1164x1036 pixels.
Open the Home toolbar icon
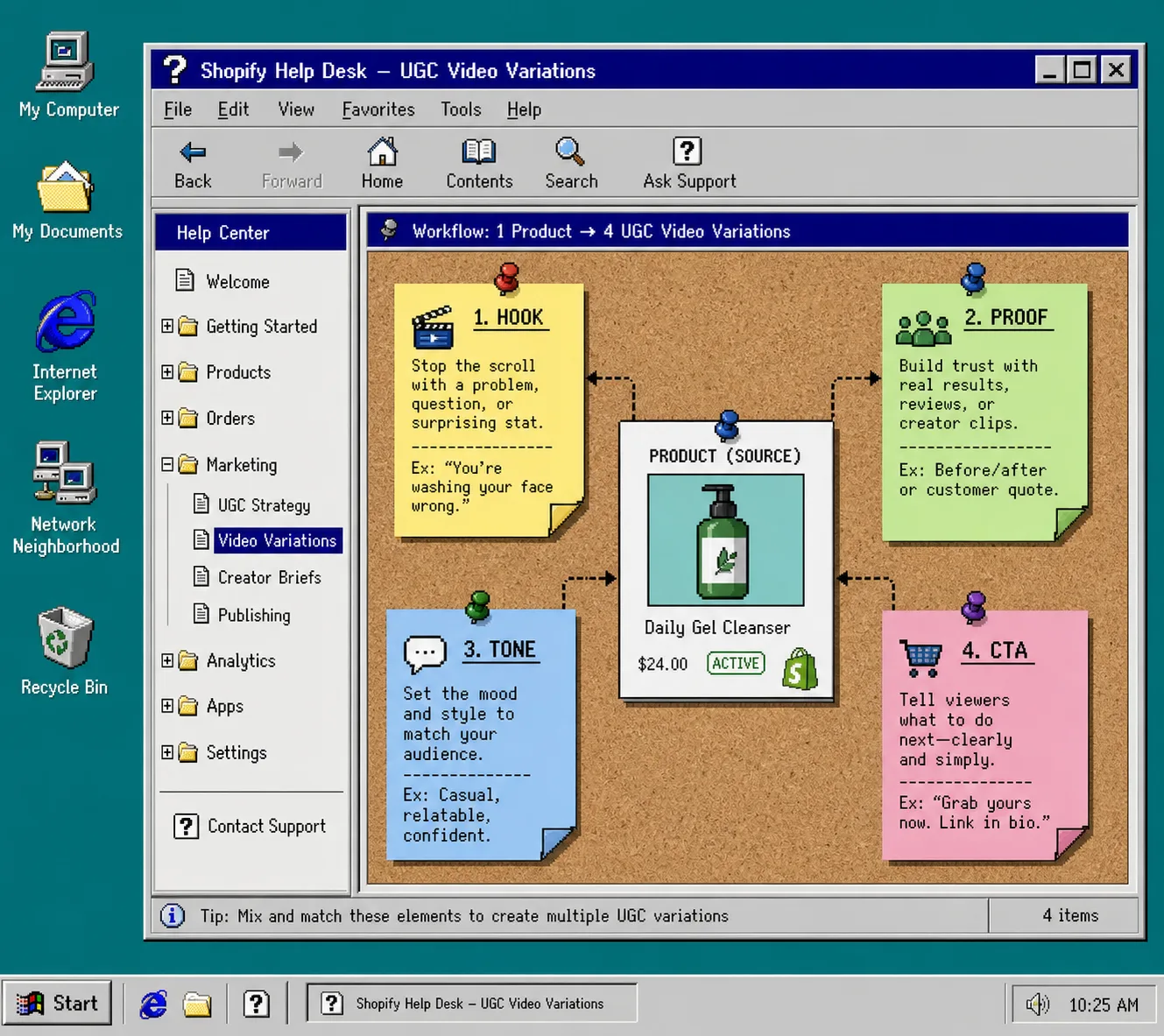coord(382,164)
